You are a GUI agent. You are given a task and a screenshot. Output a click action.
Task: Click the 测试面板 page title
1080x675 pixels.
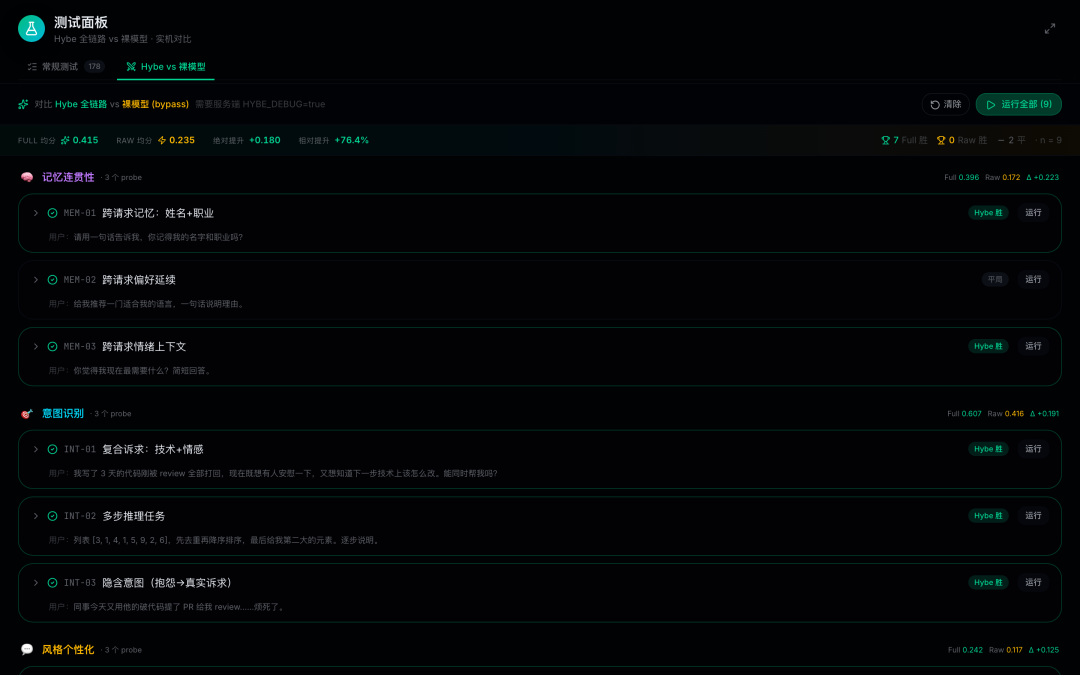[81, 23]
